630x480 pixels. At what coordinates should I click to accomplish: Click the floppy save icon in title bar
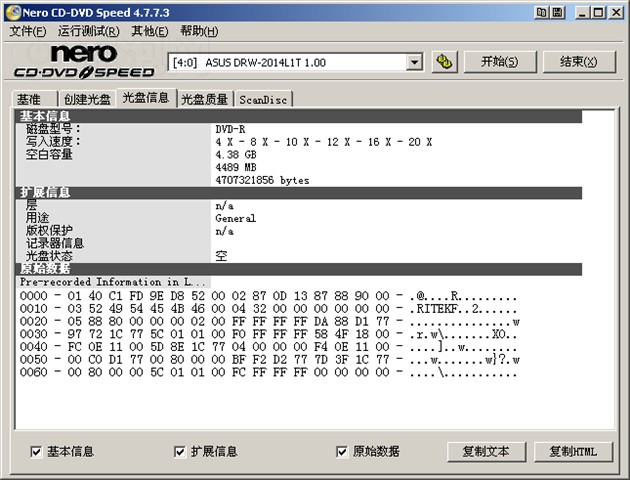[x=558, y=12]
